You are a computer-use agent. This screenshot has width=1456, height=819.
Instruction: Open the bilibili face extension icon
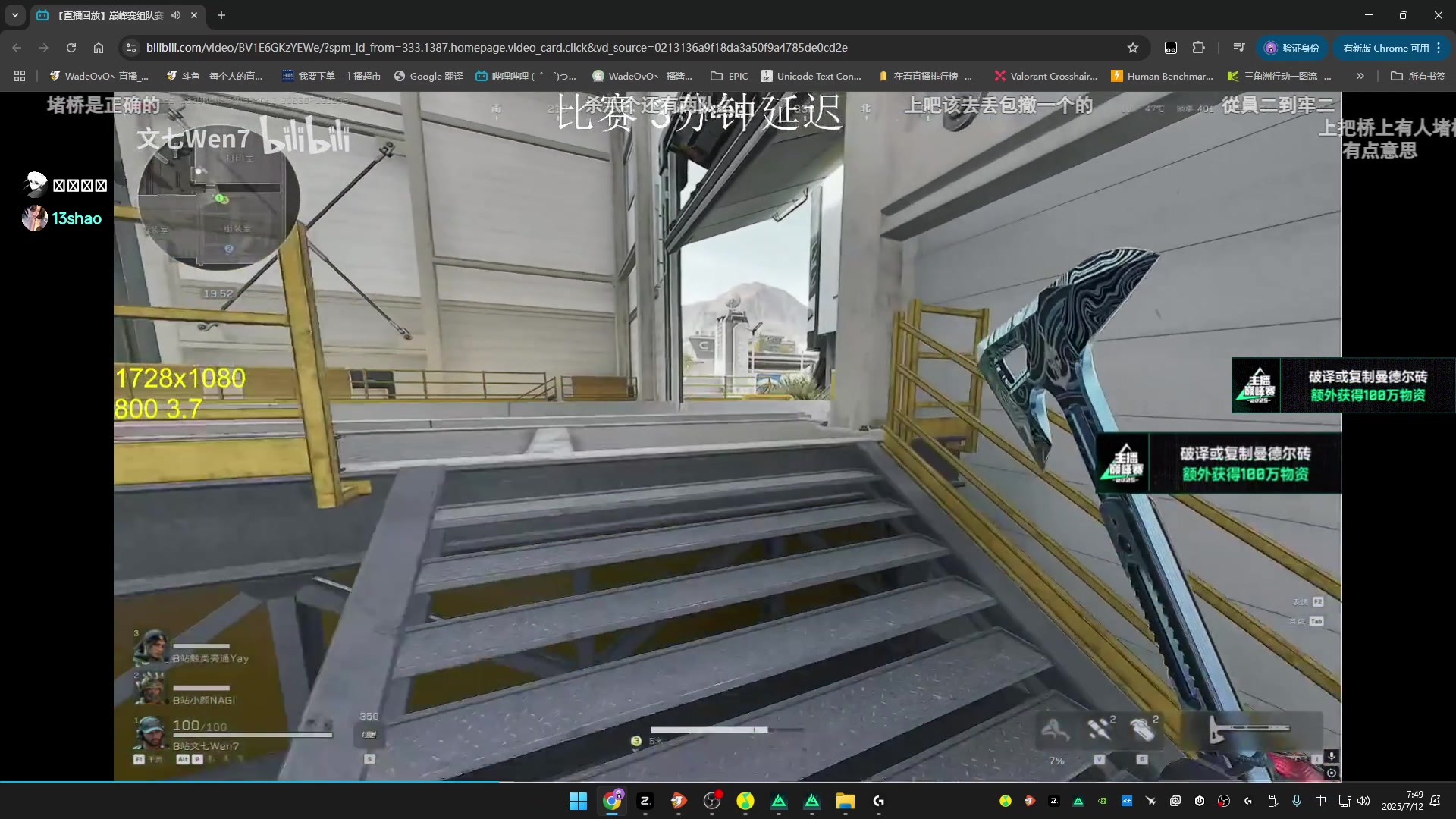tap(1171, 48)
